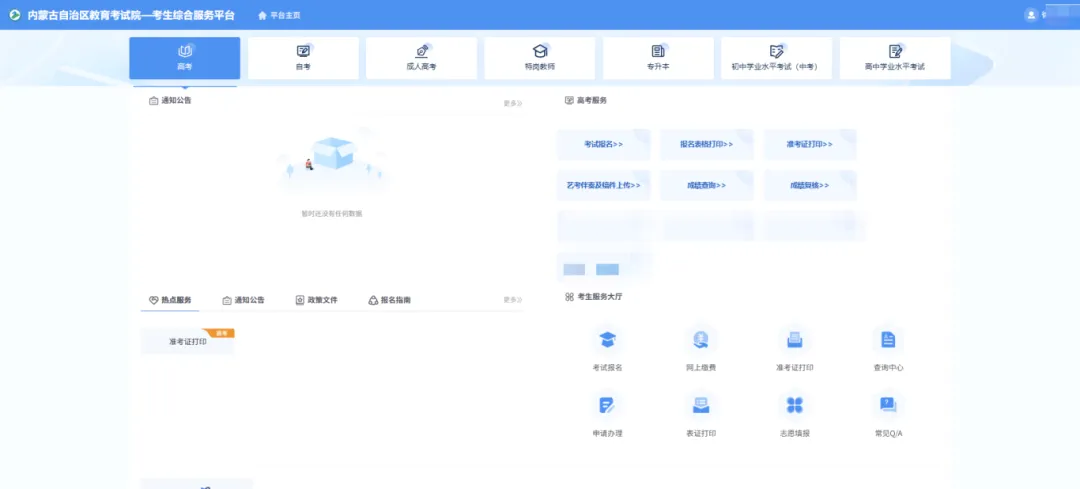The height and width of the screenshot is (489, 1080).
Task: Select the 申请办理 application icon
Action: 607,405
